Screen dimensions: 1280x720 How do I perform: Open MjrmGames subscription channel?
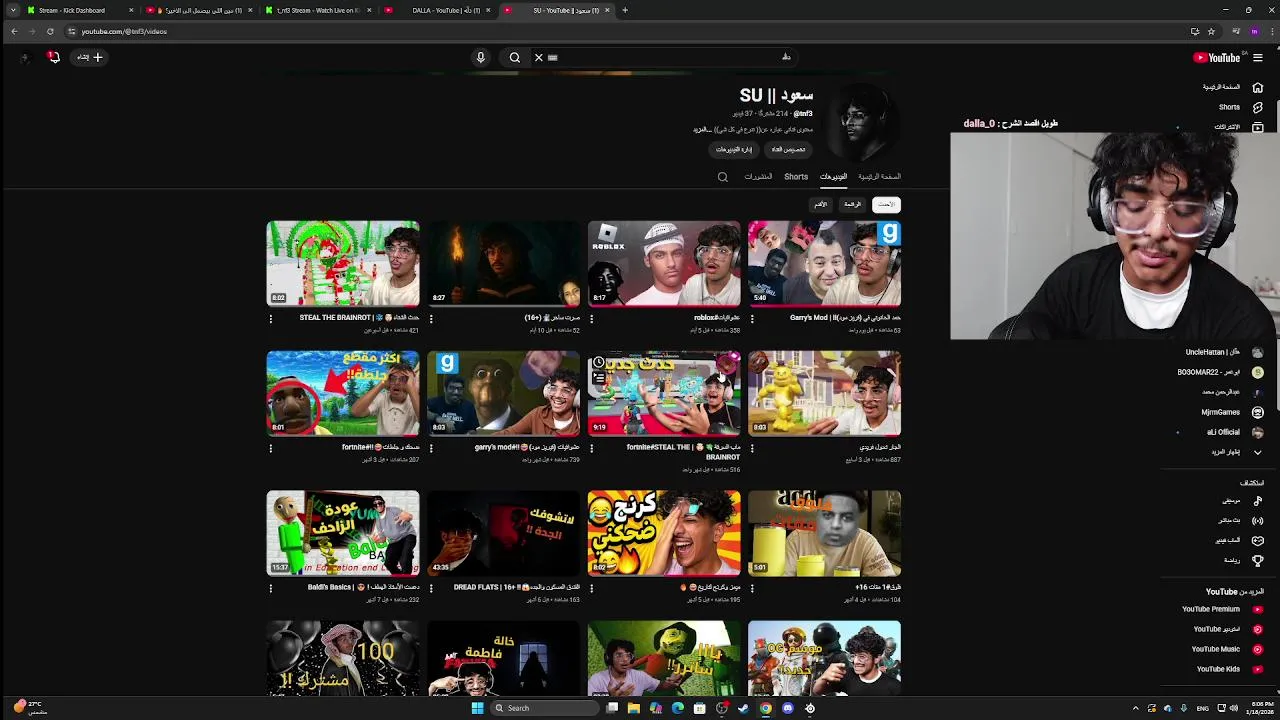(x=1232, y=412)
